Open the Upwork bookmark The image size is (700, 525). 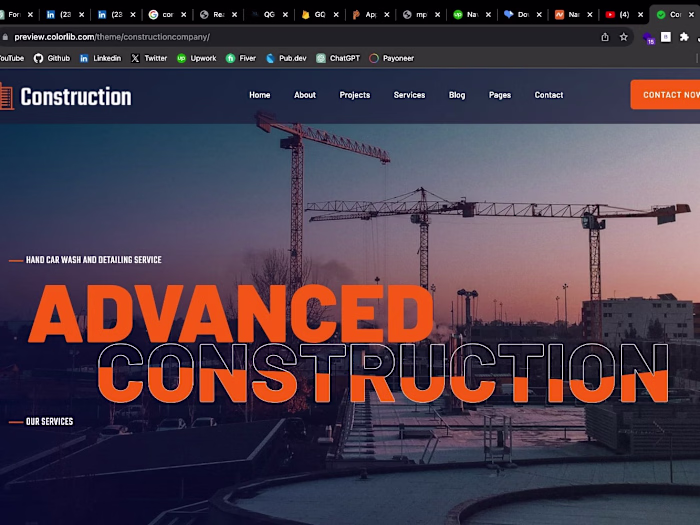pos(196,58)
